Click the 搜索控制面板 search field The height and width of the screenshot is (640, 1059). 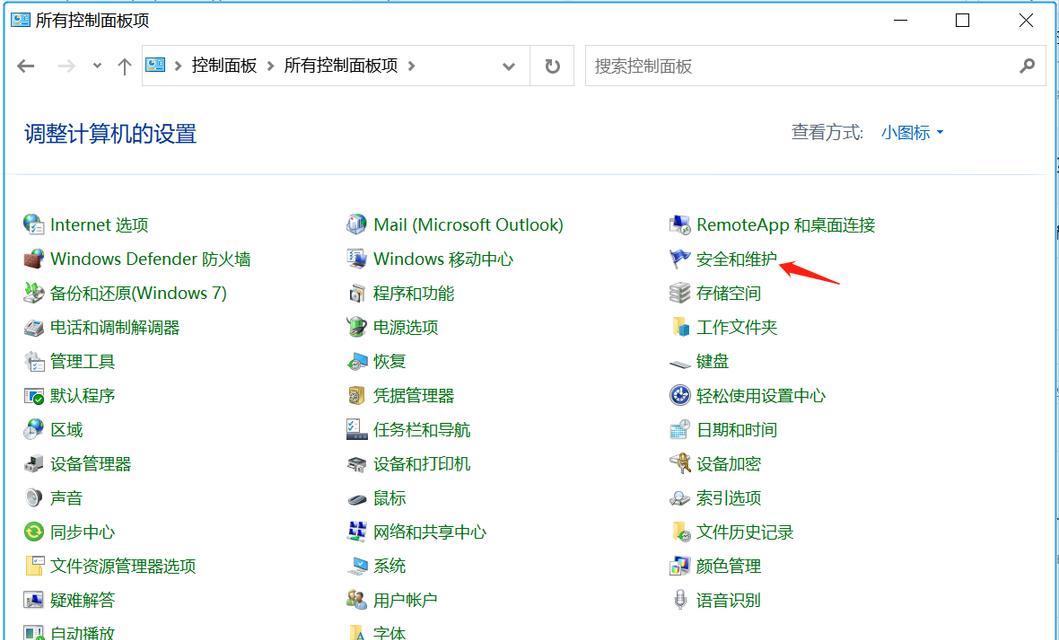[815, 65]
